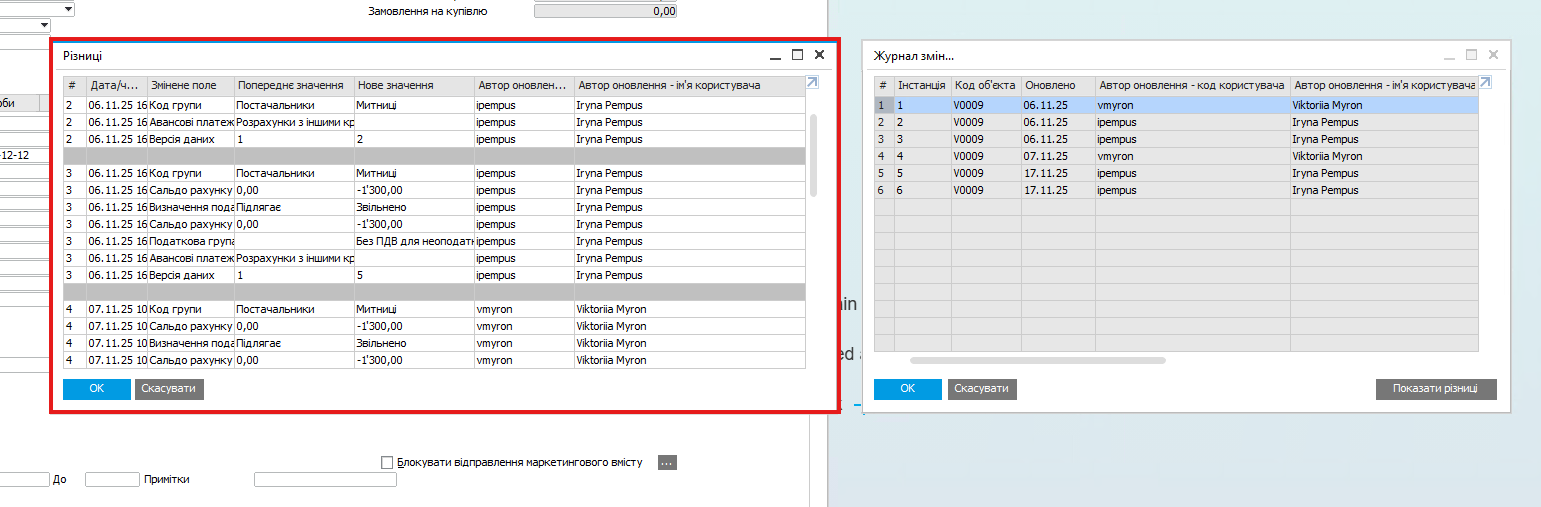Select the Оновлено column header
This screenshot has height=507, width=1541.
1057,86
